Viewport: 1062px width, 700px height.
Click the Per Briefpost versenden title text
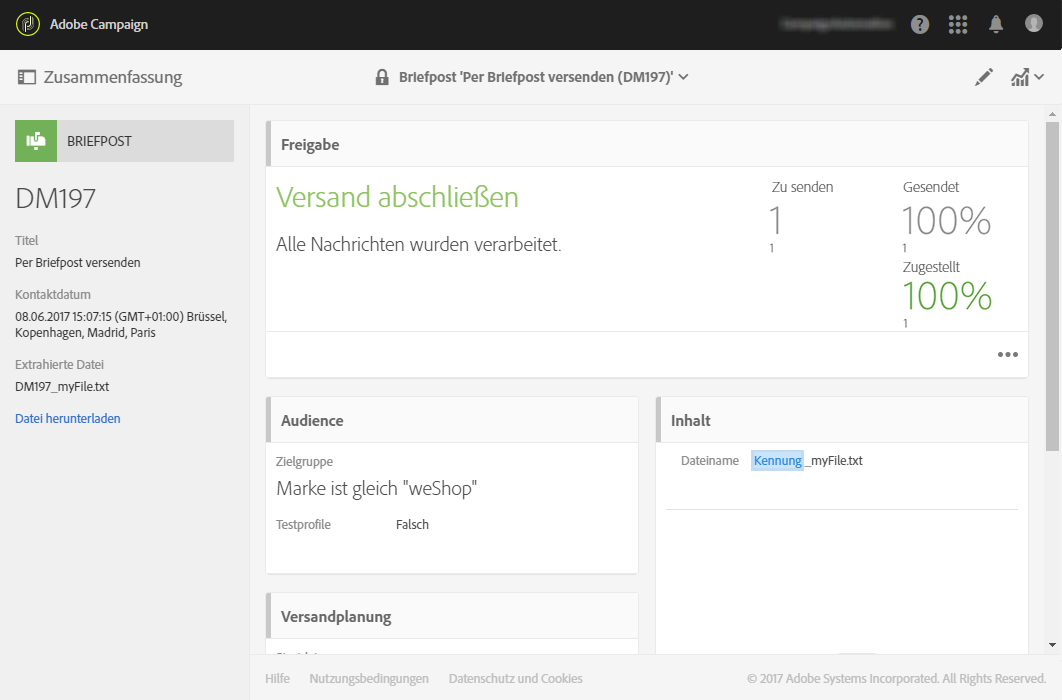(x=78, y=263)
